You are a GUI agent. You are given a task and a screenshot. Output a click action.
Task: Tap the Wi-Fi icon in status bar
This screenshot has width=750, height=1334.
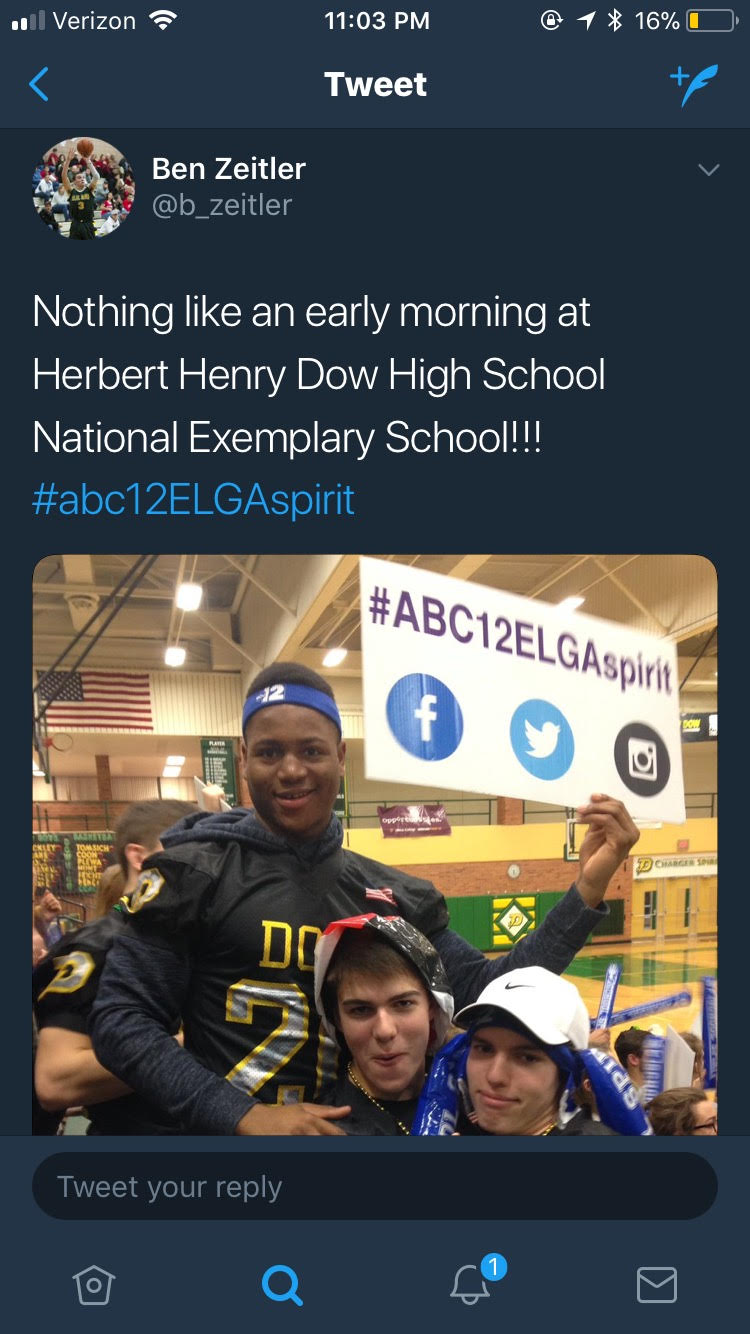(x=161, y=20)
